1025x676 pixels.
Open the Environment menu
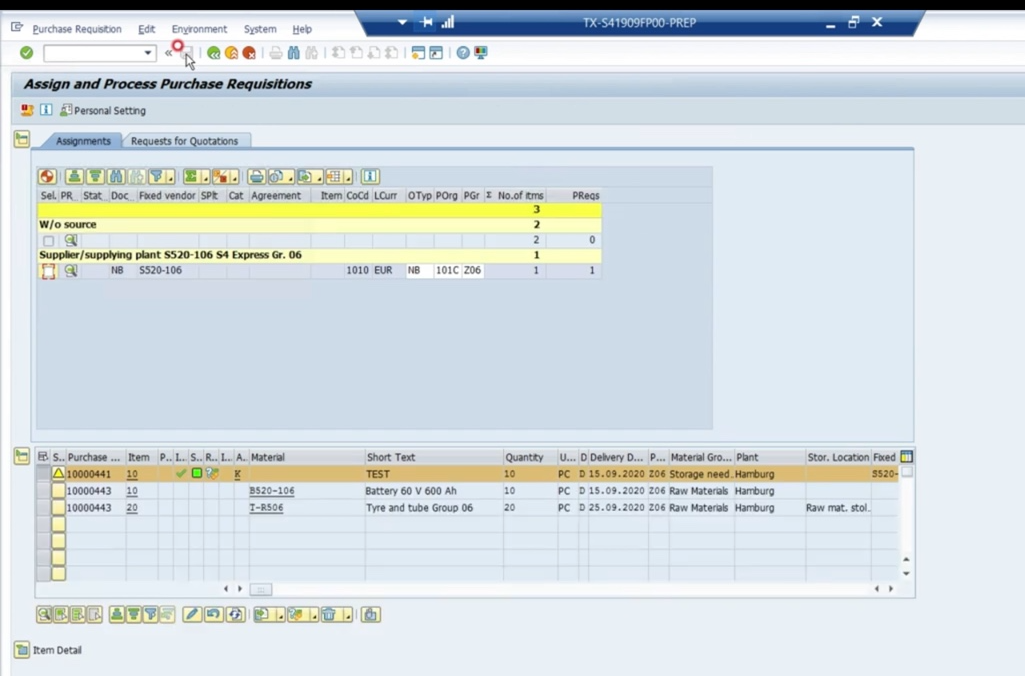click(199, 29)
